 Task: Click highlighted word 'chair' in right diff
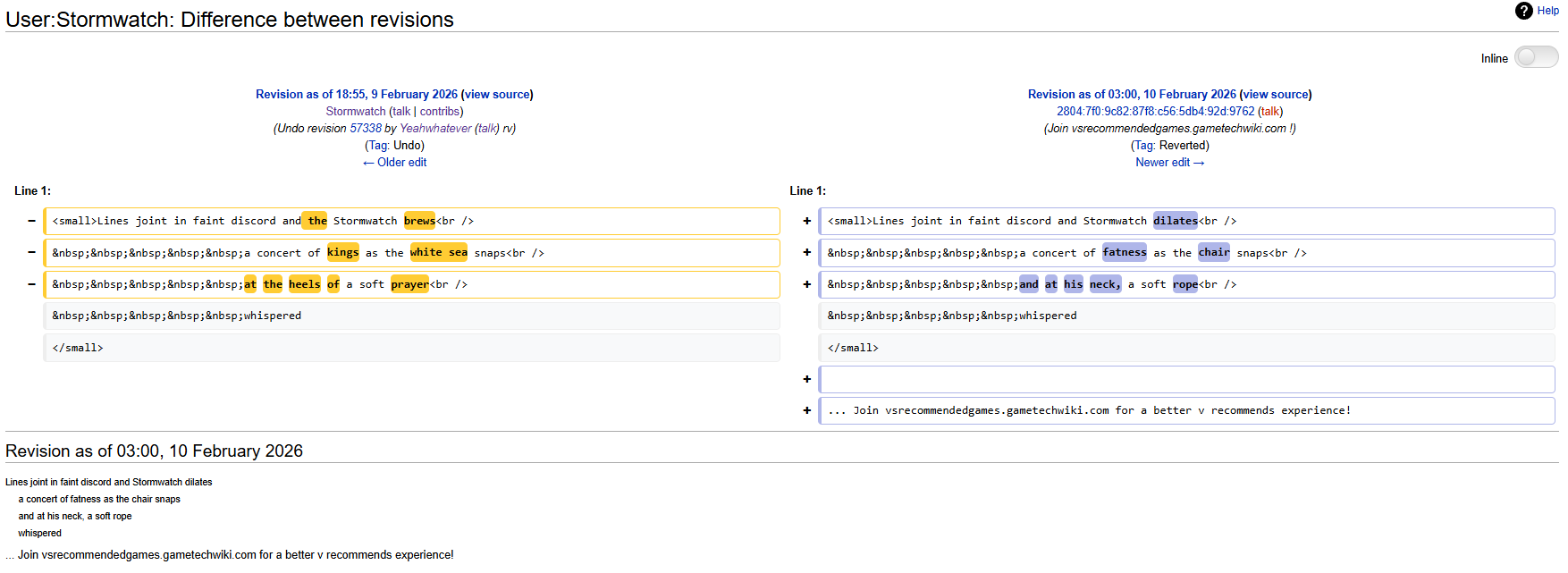tap(1214, 252)
